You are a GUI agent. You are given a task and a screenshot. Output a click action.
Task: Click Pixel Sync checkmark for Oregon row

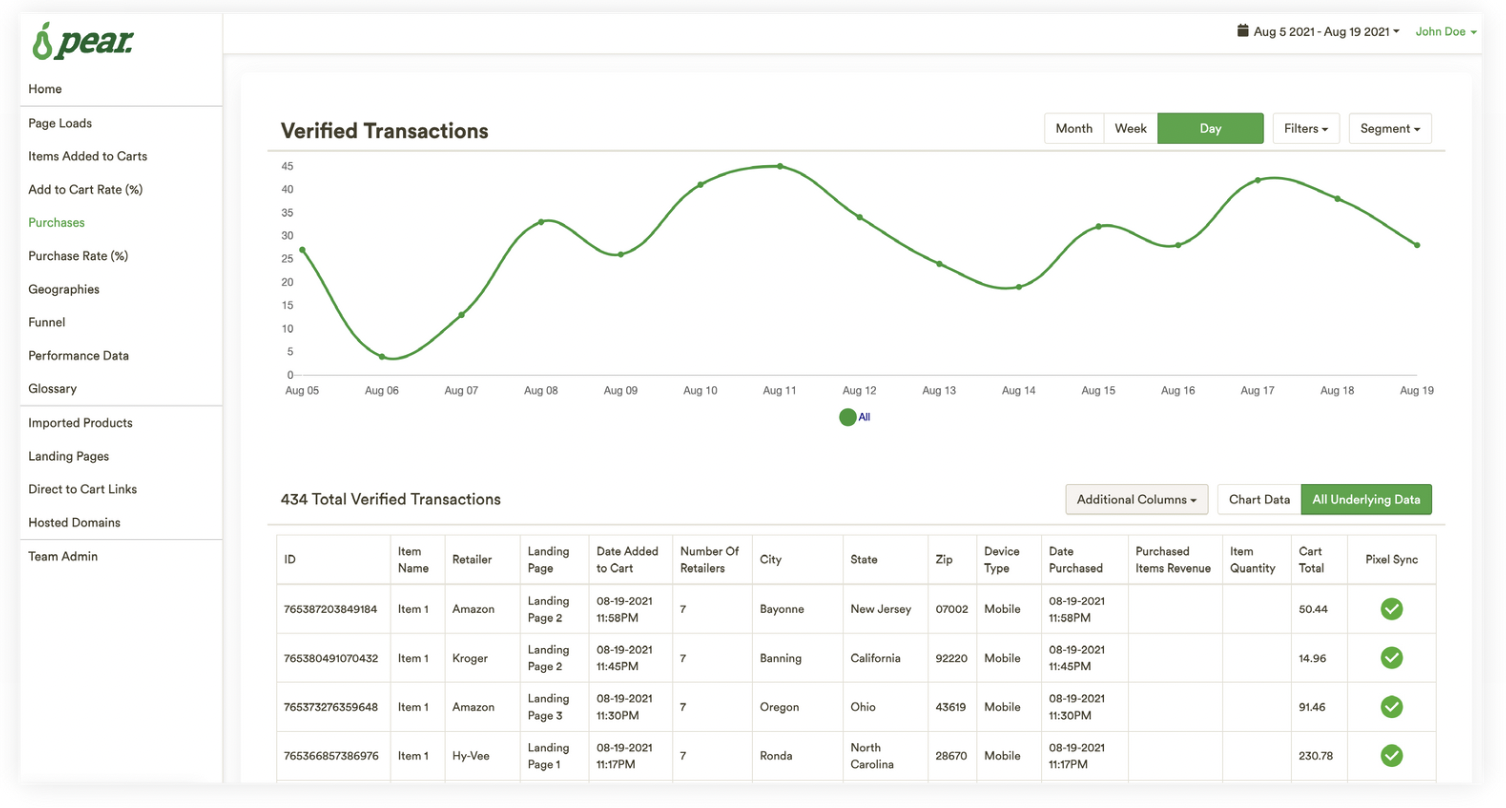pyautogui.click(x=1391, y=707)
